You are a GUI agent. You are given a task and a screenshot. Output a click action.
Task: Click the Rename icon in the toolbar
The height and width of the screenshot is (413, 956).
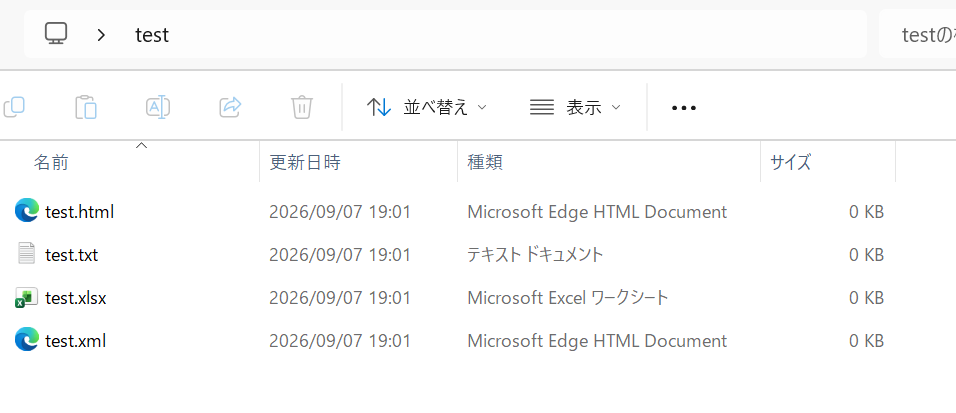158,107
